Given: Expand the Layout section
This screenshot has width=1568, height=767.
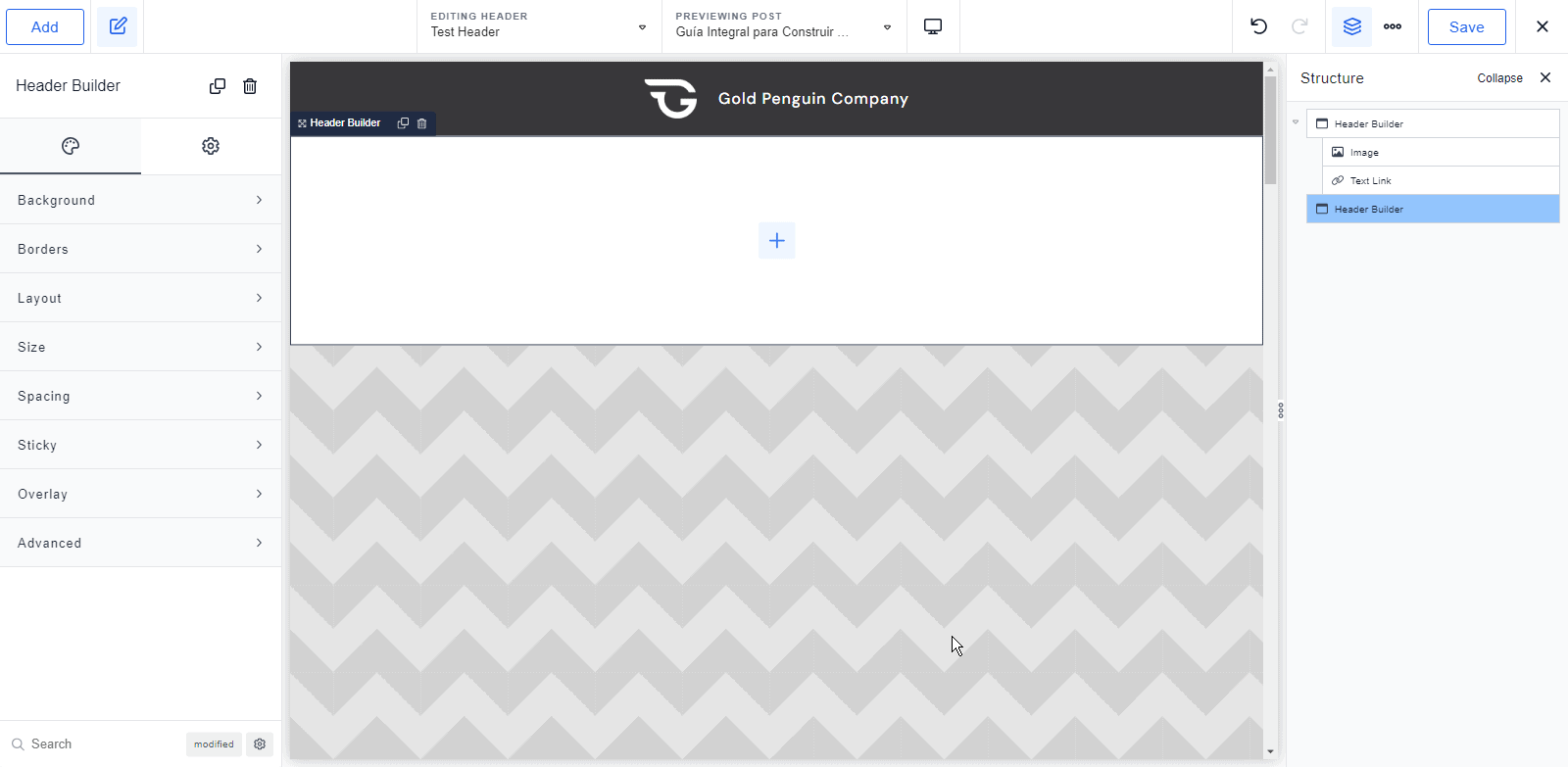Looking at the screenshot, I should tap(140, 298).
